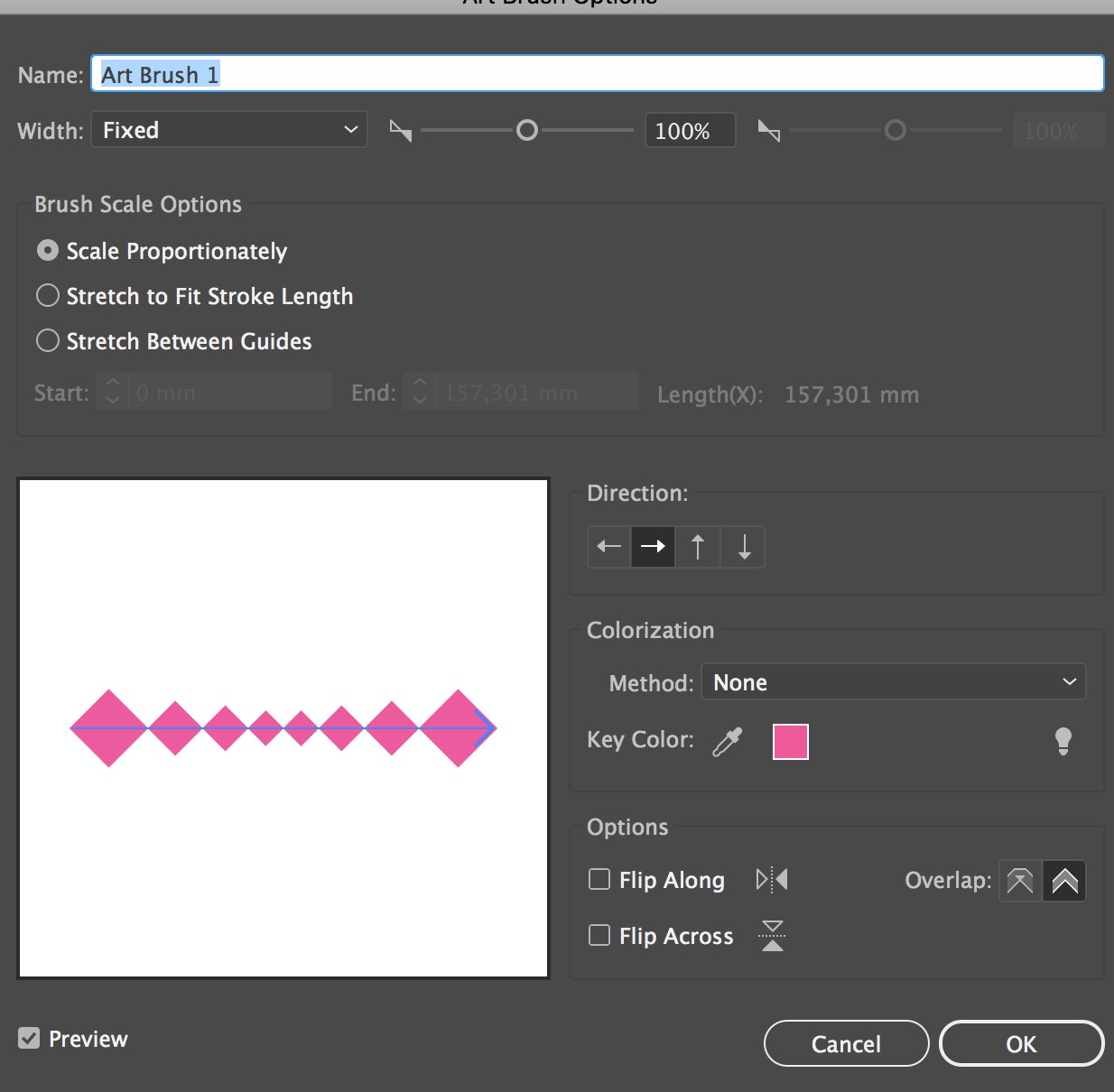The width and height of the screenshot is (1114, 1092).
Task: Confirm settings with the OK button
Action: coord(1020,1043)
